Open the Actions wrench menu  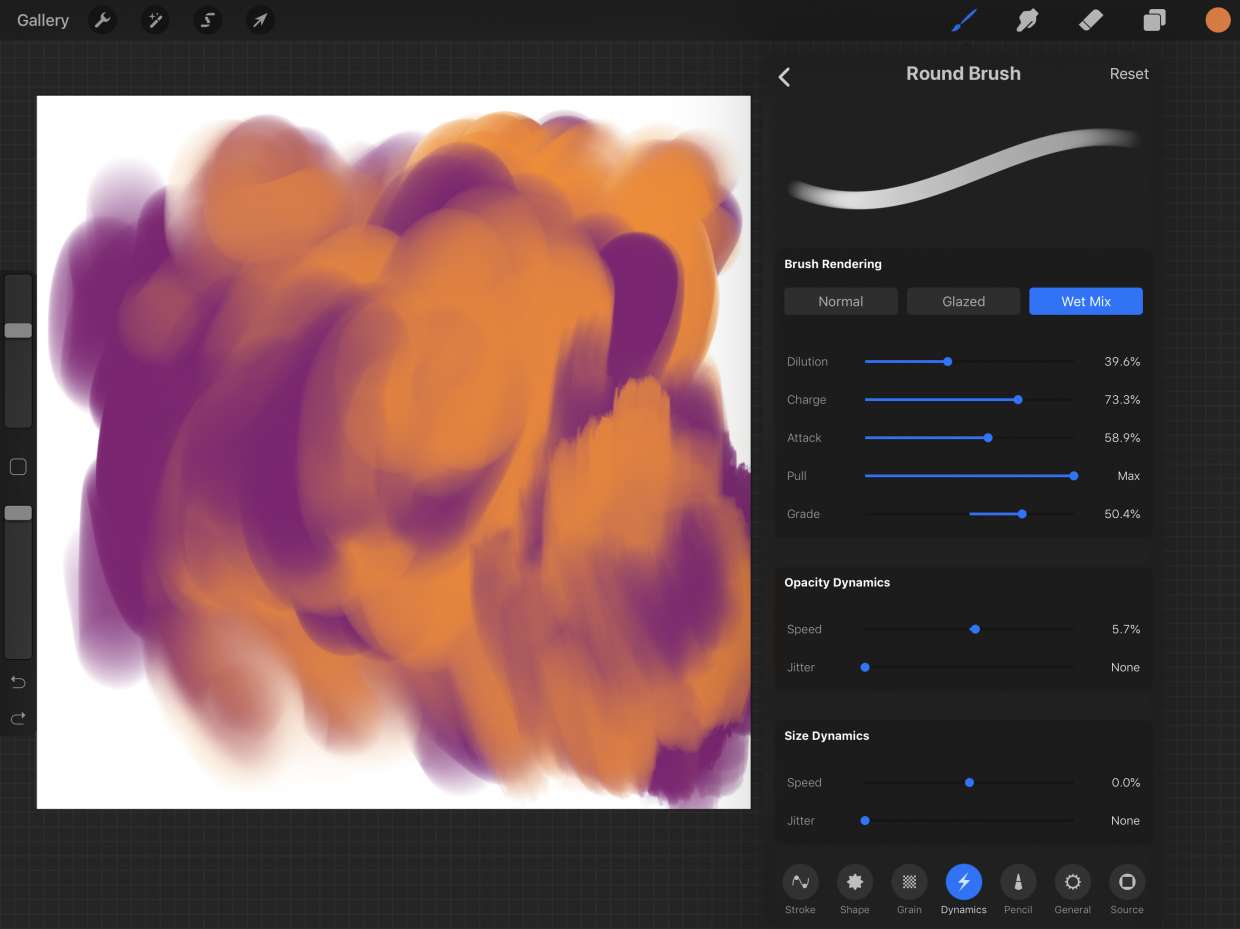coord(102,20)
